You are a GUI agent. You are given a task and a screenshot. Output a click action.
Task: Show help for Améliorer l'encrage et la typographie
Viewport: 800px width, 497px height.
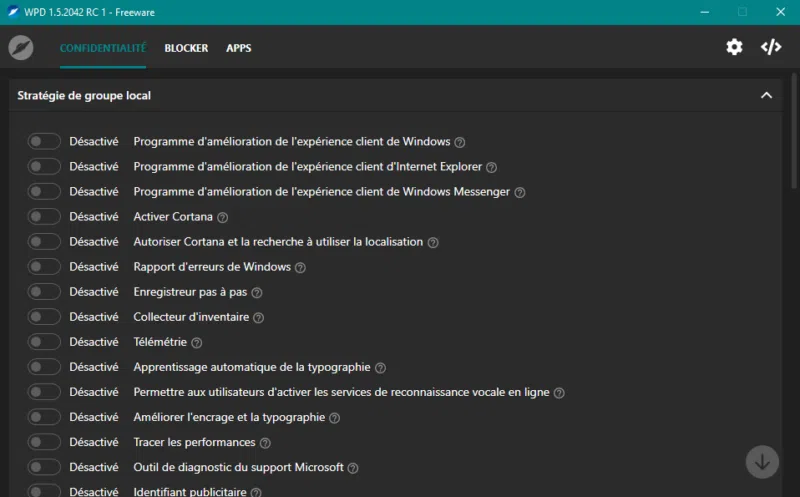pos(334,418)
